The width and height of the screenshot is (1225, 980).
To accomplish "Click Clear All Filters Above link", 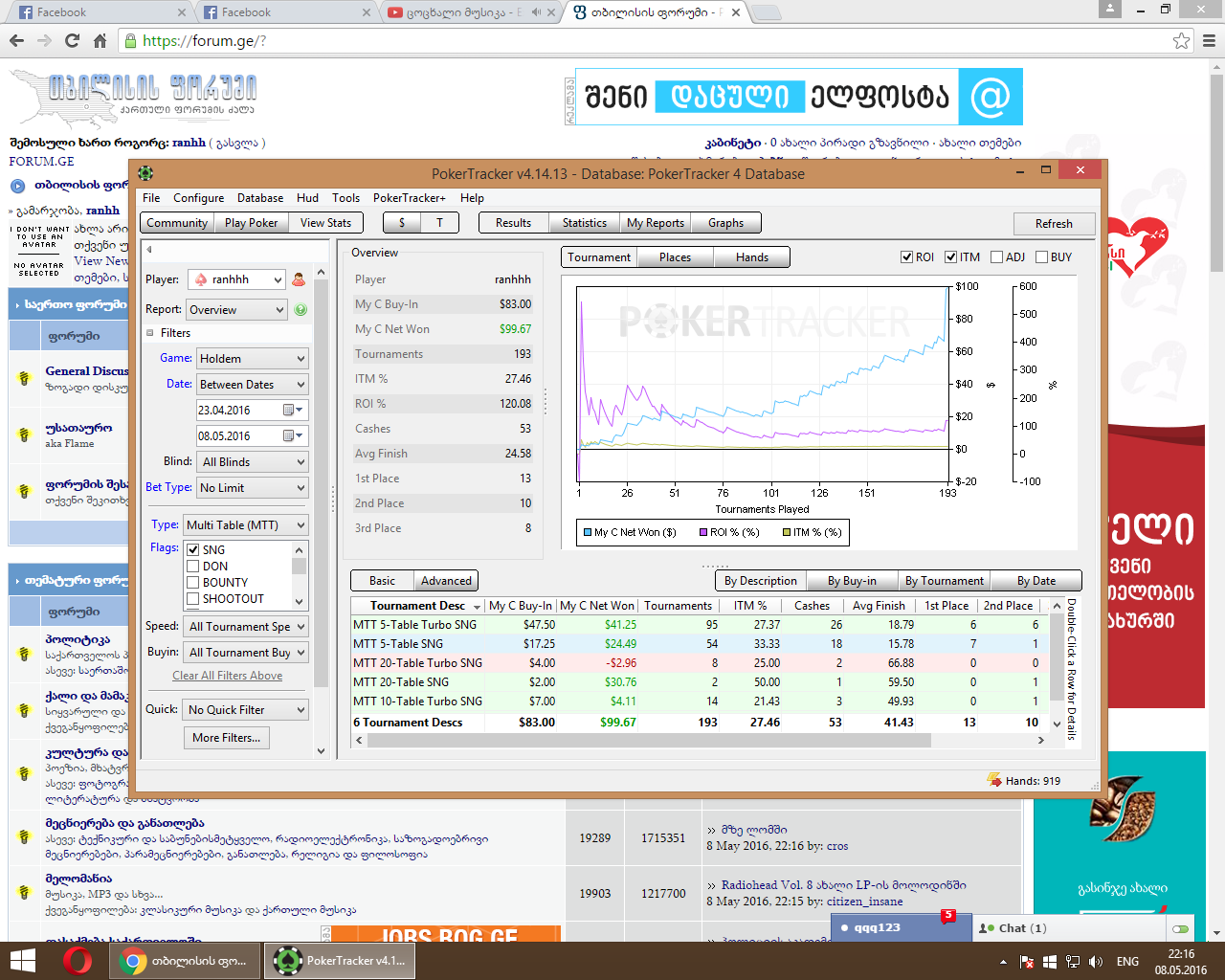I will [x=227, y=676].
